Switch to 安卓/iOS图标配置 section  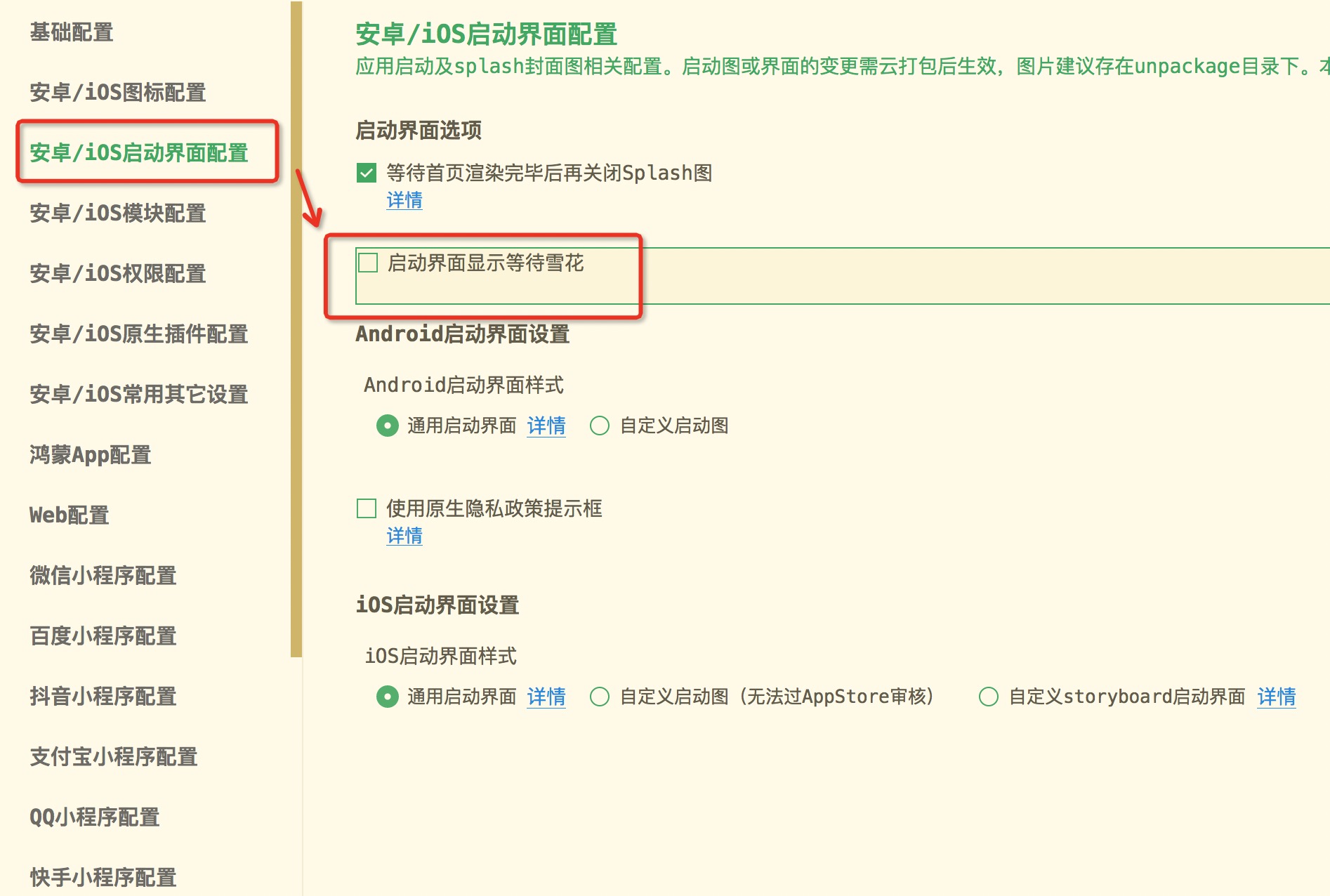[118, 93]
